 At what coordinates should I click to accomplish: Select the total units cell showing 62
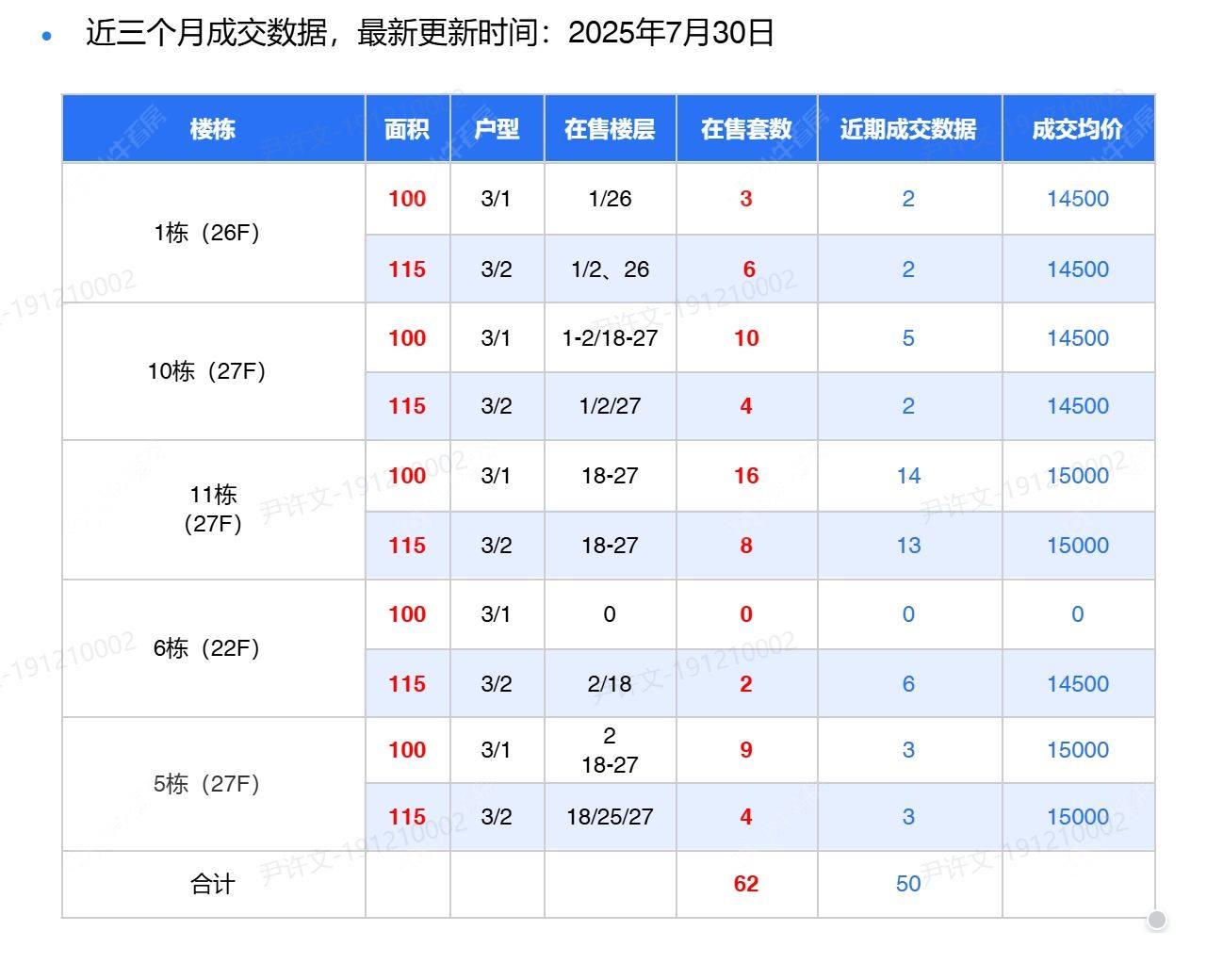point(746,884)
